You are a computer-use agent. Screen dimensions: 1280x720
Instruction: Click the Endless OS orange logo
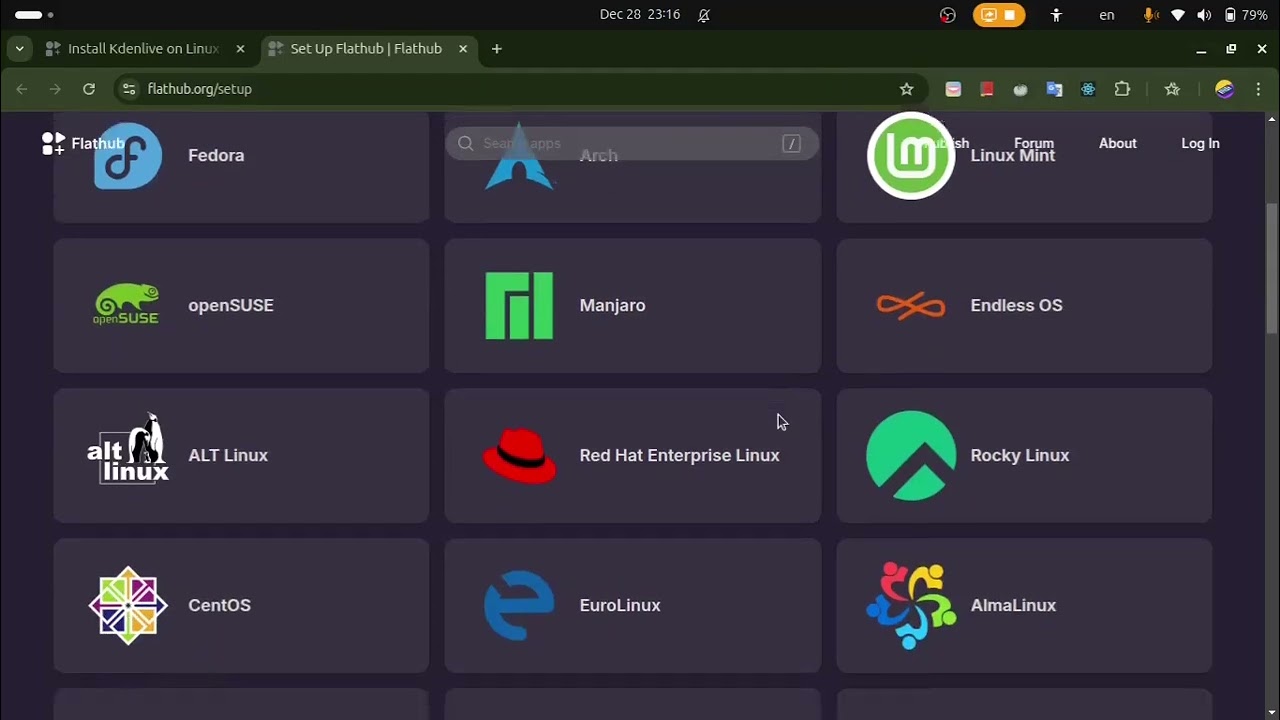tap(910, 305)
